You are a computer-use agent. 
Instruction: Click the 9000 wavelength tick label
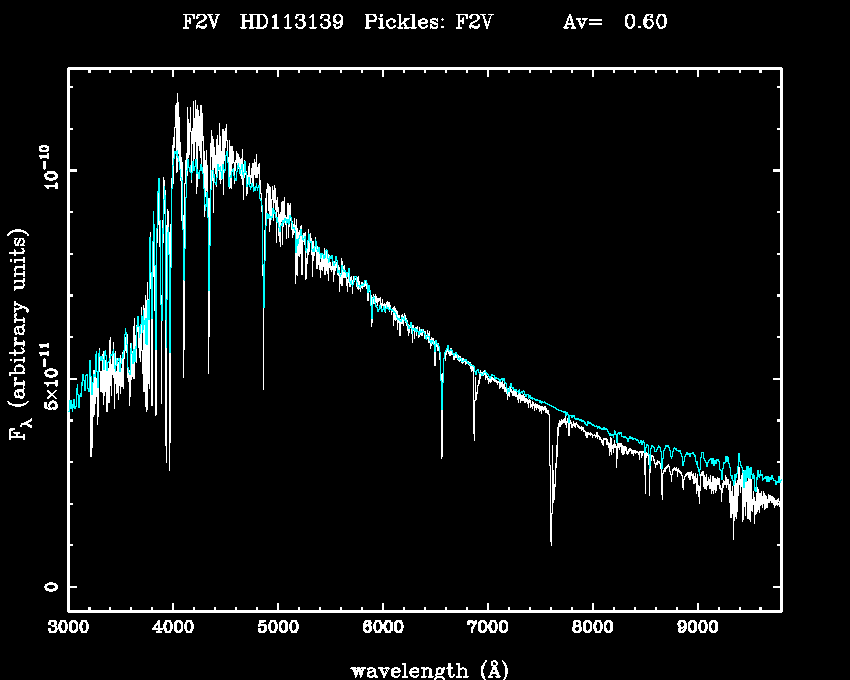(x=697, y=628)
